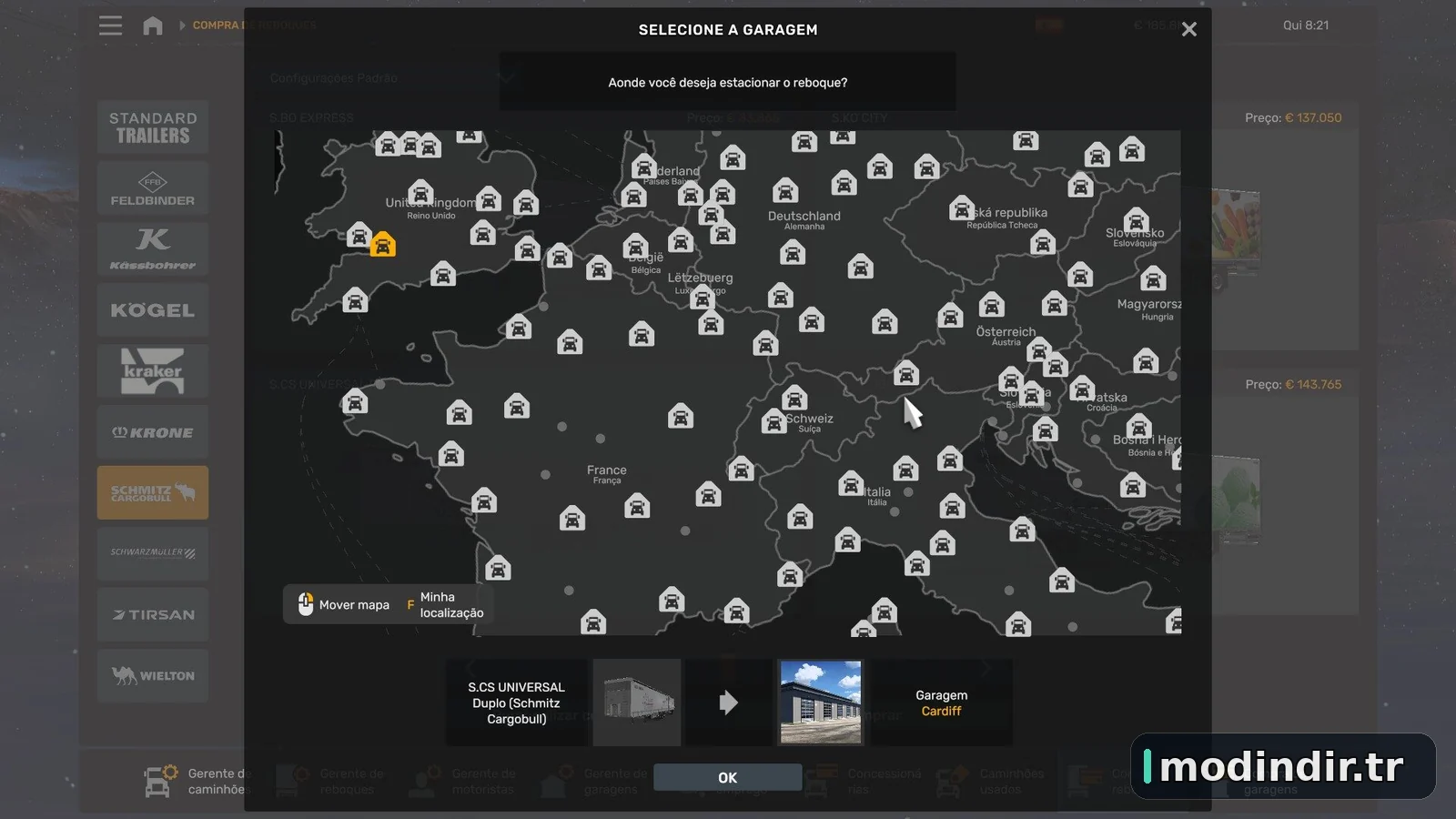Pick the garage marker immediately left of Schweiz

tap(774, 421)
